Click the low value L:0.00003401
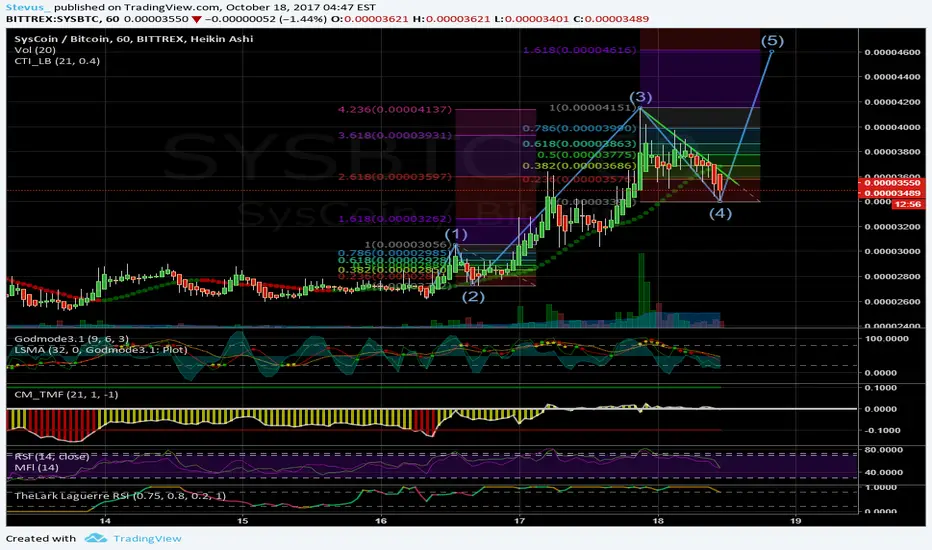The width and height of the screenshot is (932, 550). [533, 19]
